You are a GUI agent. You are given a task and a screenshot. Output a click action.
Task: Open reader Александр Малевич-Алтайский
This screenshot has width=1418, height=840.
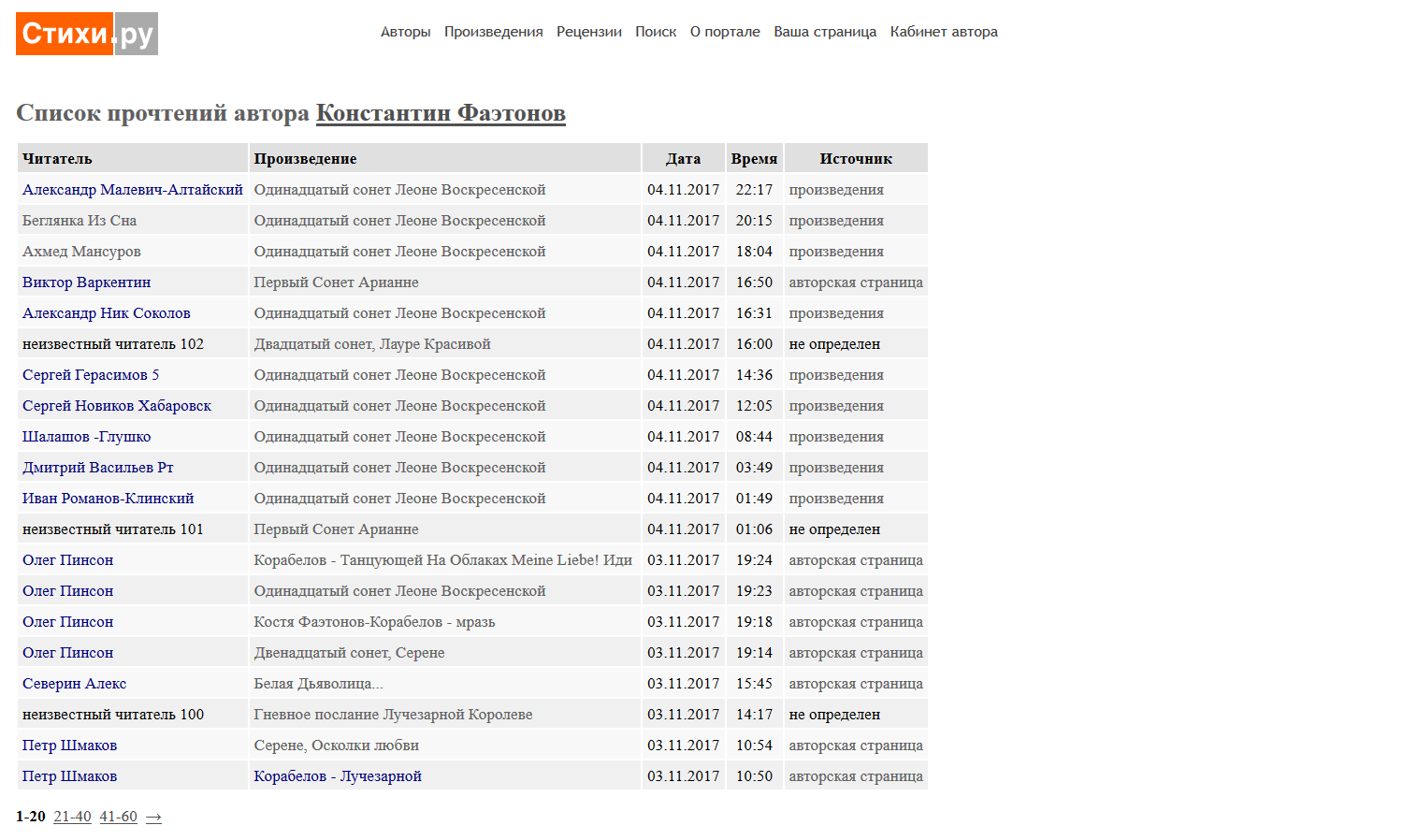tap(133, 190)
